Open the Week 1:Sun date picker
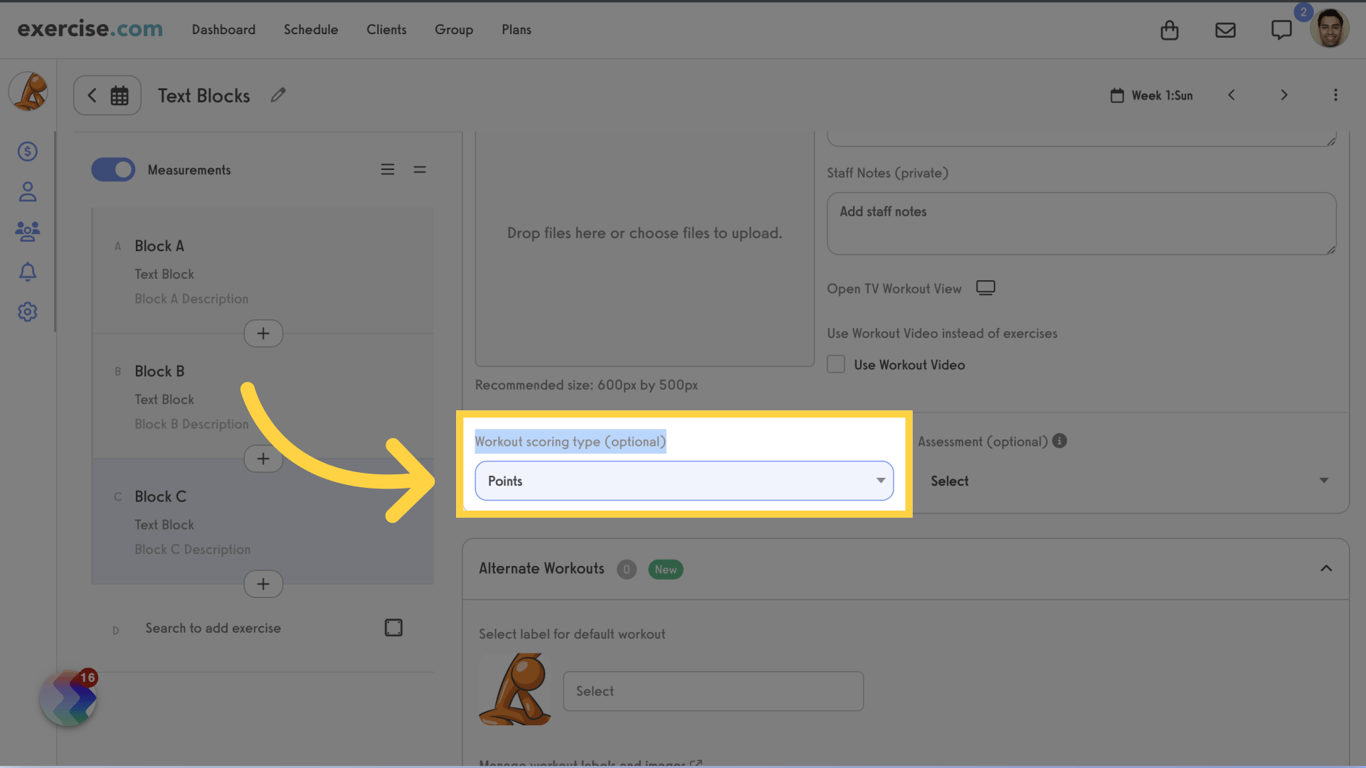The height and width of the screenshot is (768, 1366). pyautogui.click(x=1152, y=96)
